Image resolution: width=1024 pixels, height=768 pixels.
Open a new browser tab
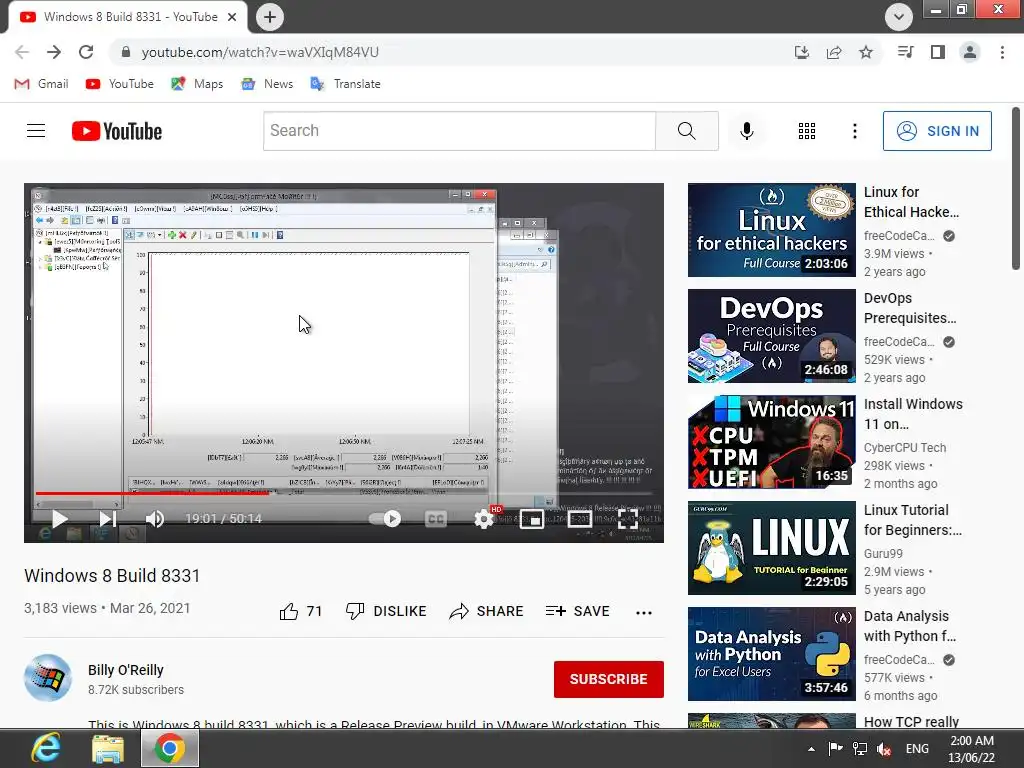tap(270, 17)
